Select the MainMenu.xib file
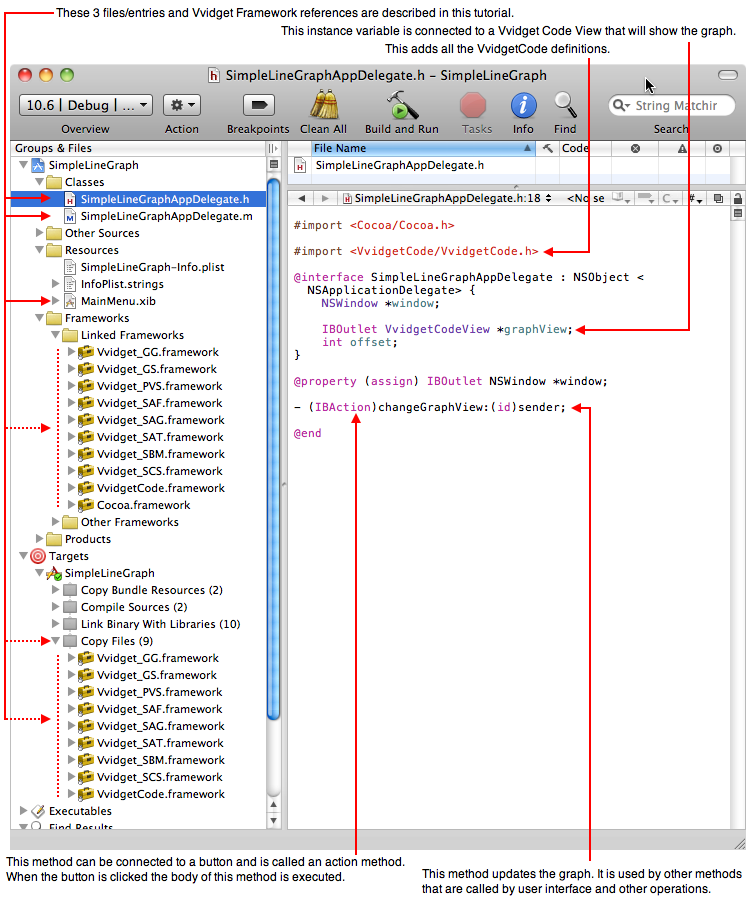The width and height of the screenshot is (750, 900). point(118,301)
